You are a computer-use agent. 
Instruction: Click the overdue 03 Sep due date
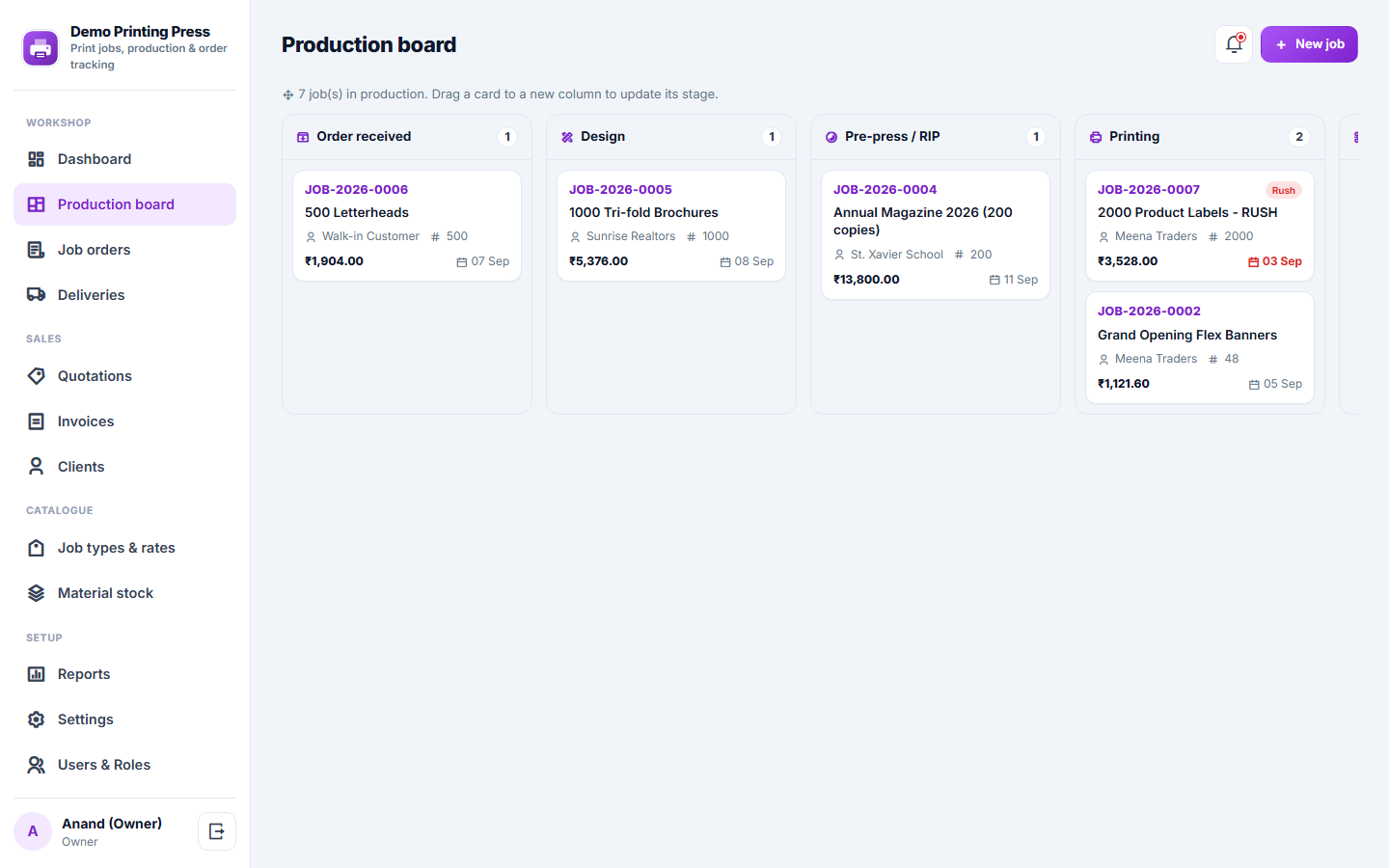(x=1275, y=261)
